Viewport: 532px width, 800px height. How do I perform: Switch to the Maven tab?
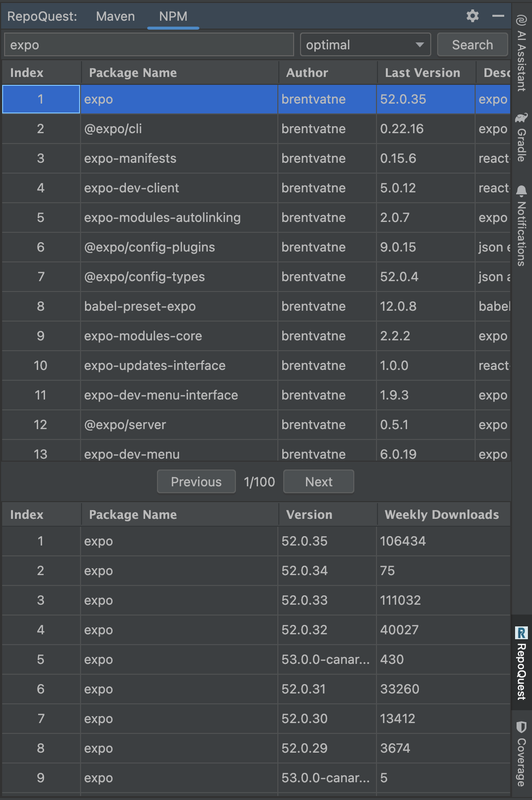115,16
